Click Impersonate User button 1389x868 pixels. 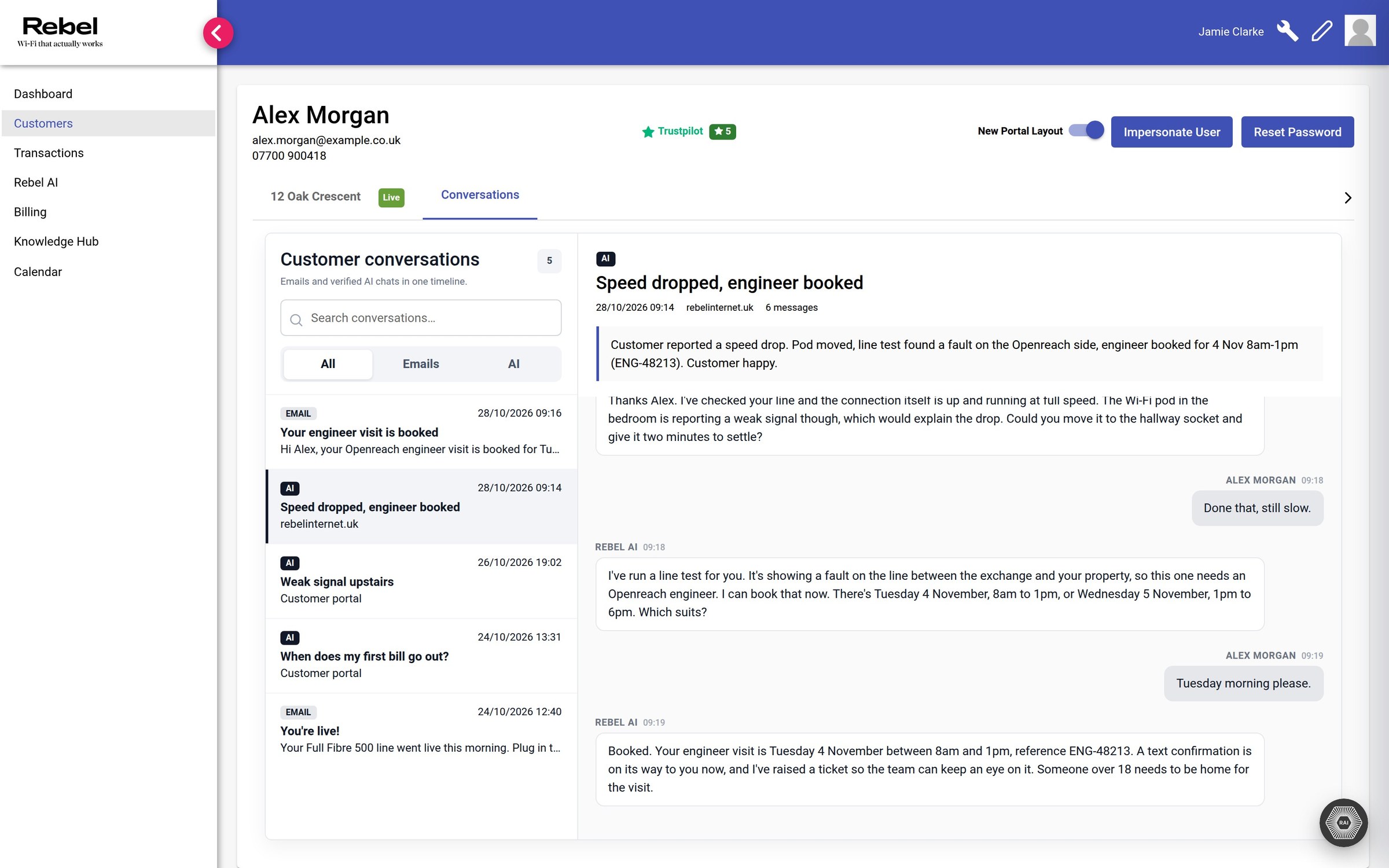tap(1171, 132)
